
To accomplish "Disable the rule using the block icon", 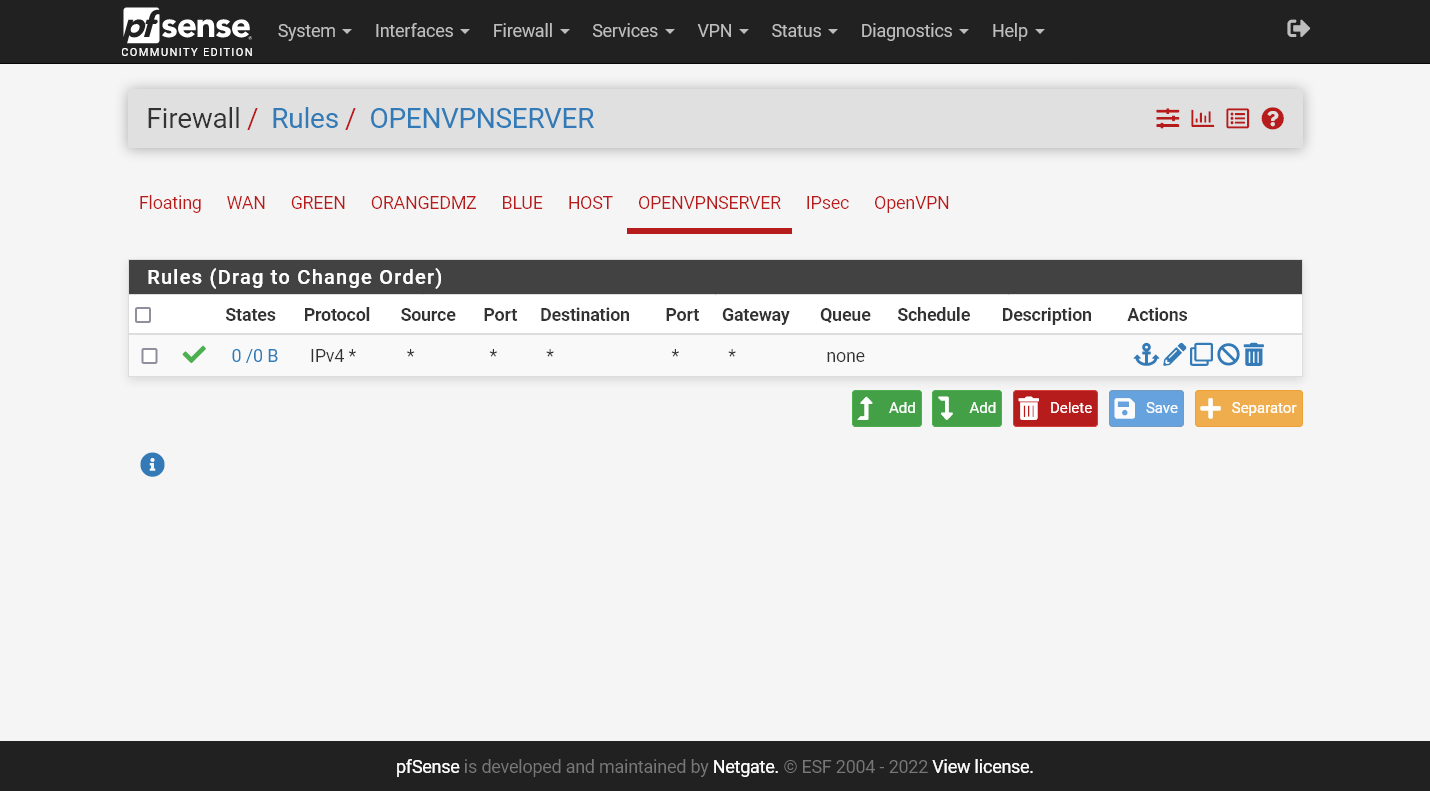I will click(1227, 354).
